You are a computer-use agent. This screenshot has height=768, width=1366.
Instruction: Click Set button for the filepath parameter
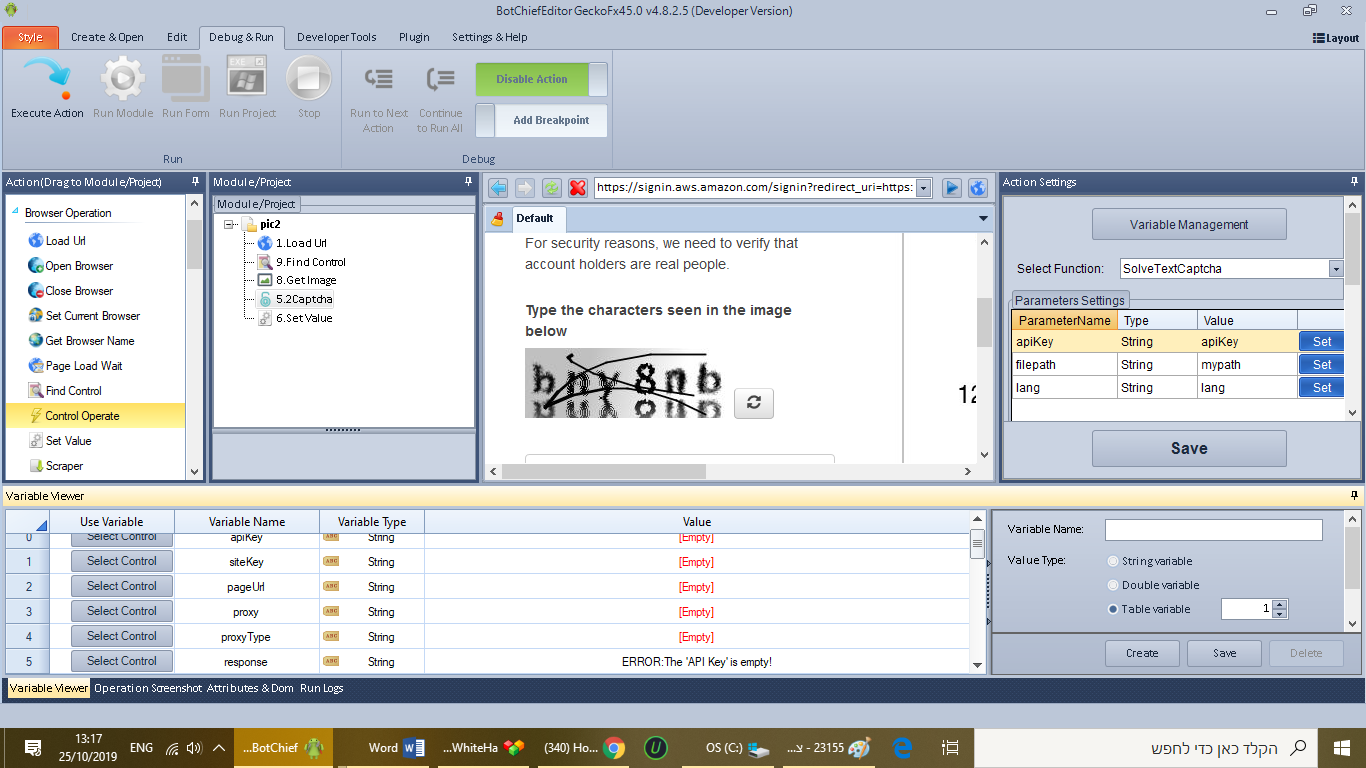tap(1322, 365)
